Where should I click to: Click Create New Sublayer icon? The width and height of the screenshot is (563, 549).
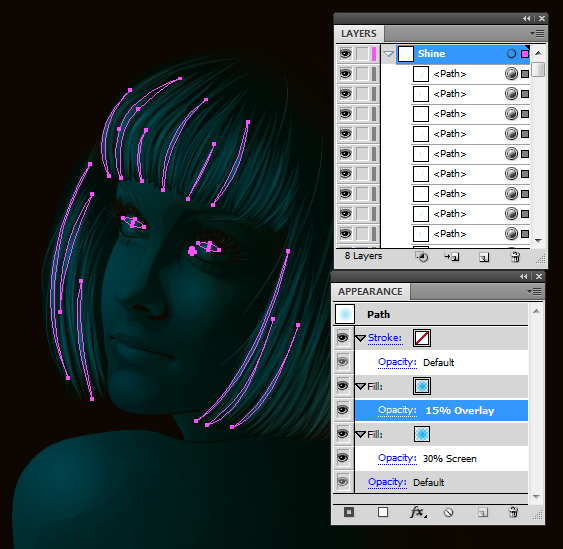[452, 257]
